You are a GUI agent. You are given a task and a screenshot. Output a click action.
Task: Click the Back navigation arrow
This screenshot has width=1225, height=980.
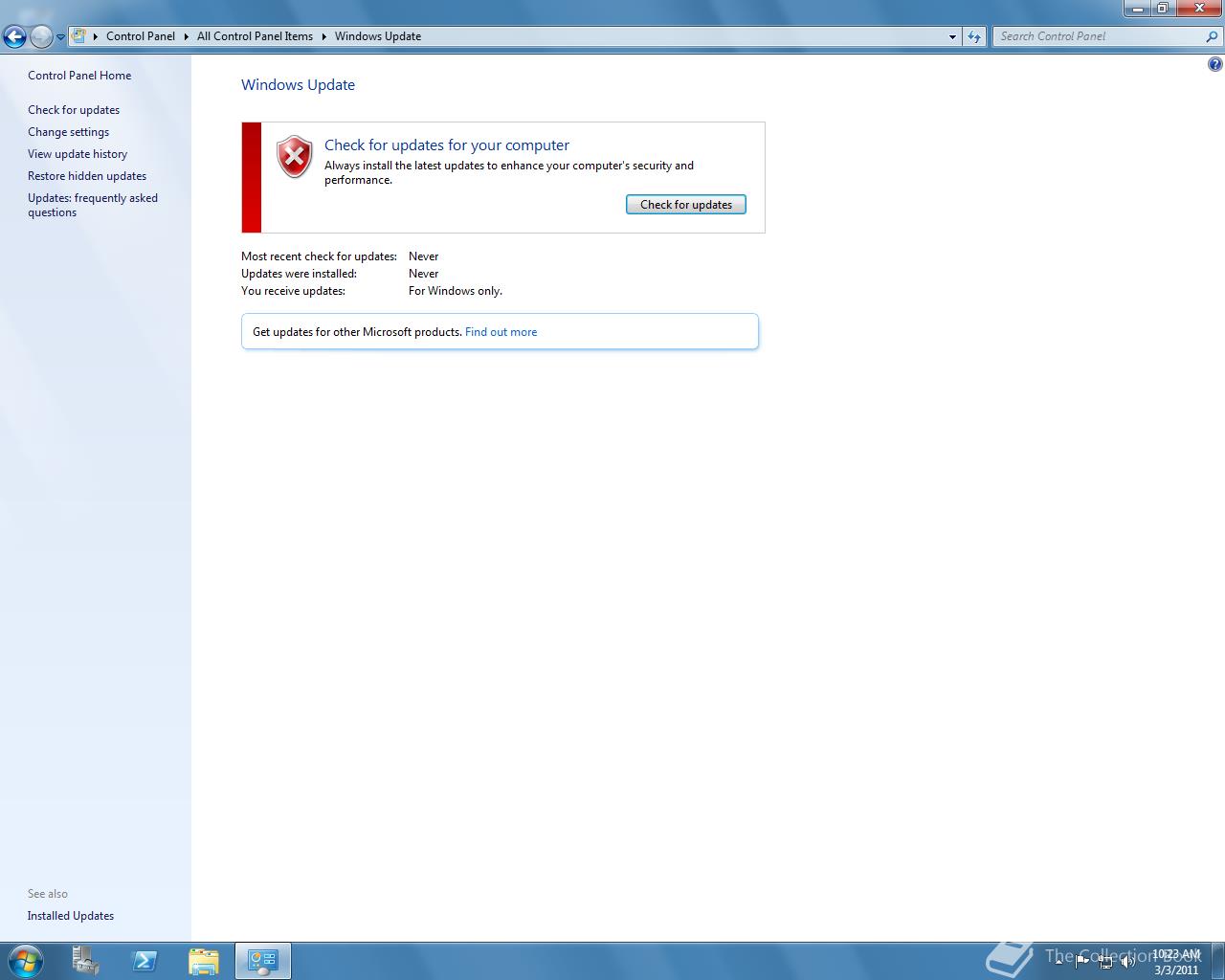pyautogui.click(x=14, y=36)
